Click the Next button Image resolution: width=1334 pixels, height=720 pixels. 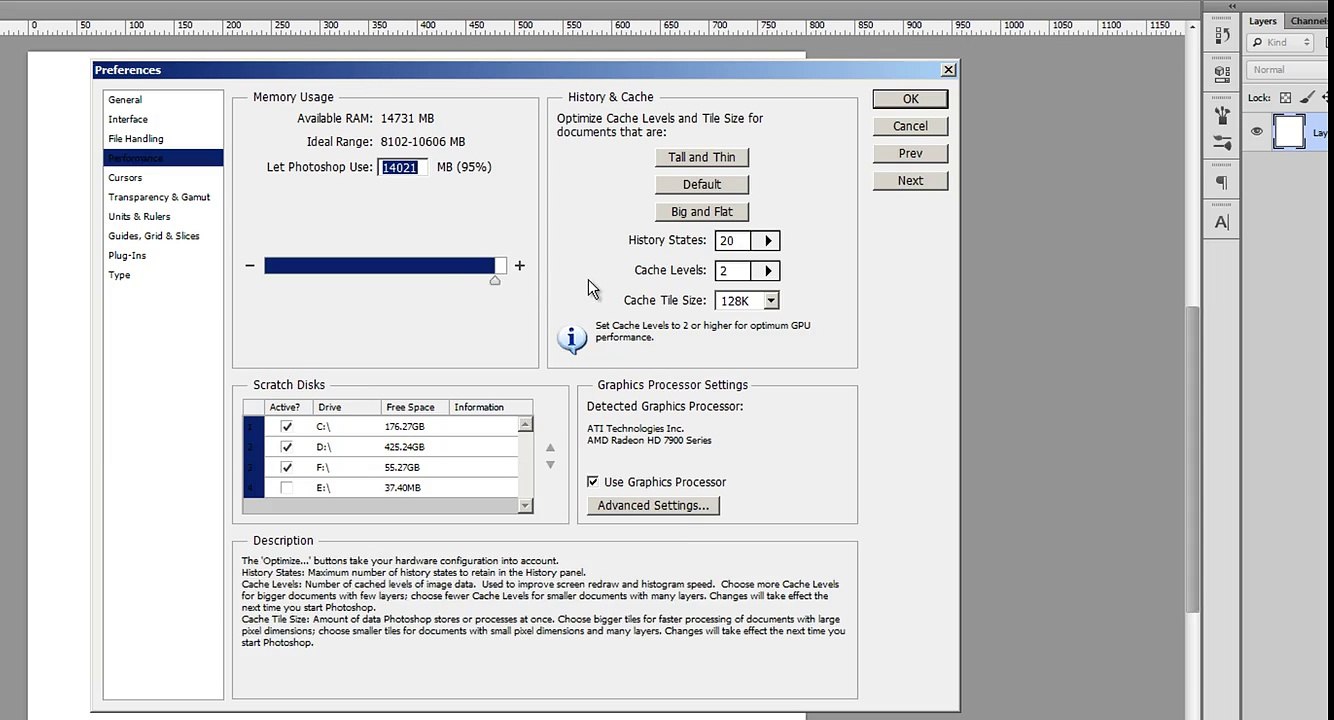[x=910, y=181]
